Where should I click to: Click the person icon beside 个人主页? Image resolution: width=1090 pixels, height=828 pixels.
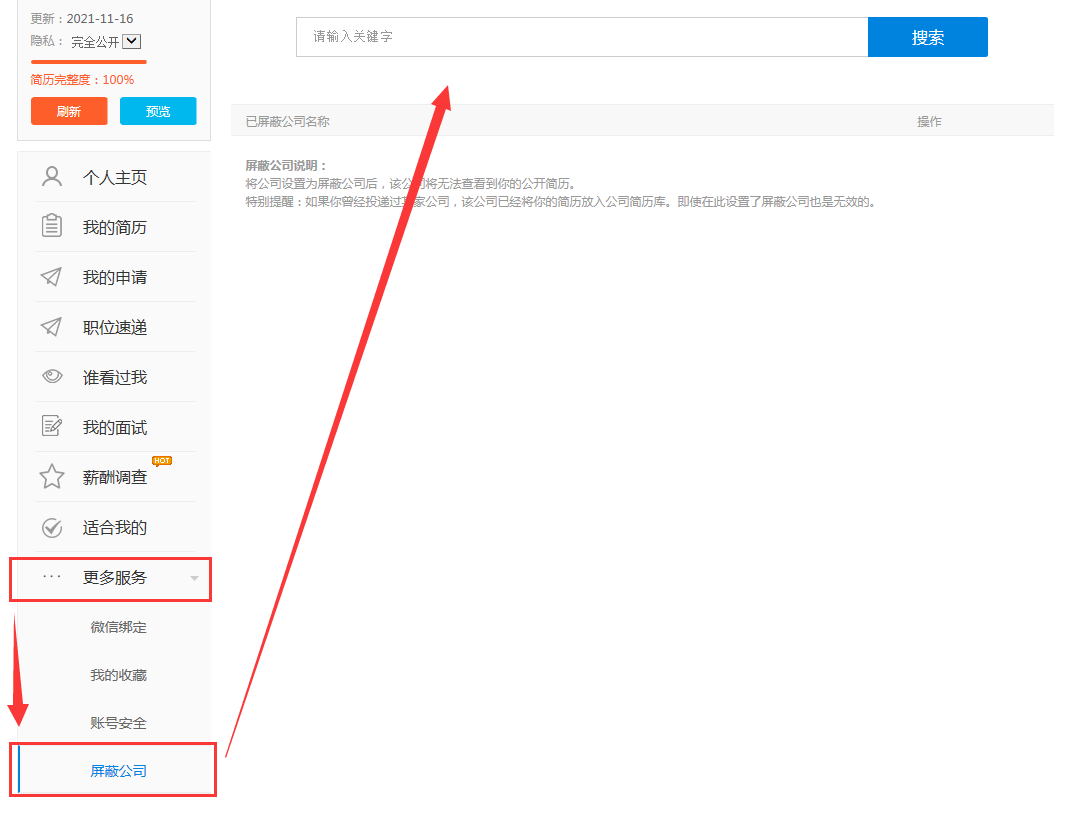[52, 177]
